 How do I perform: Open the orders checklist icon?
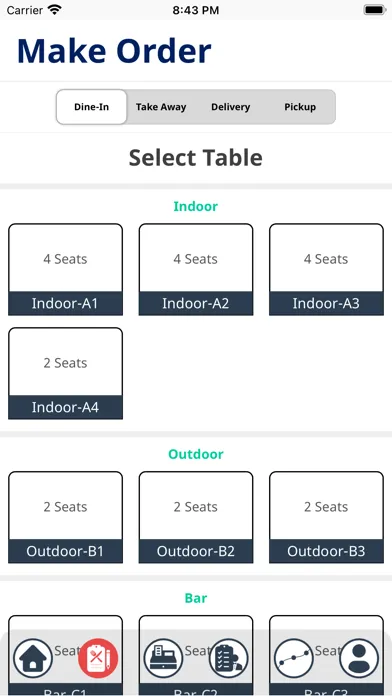[x=229, y=658]
